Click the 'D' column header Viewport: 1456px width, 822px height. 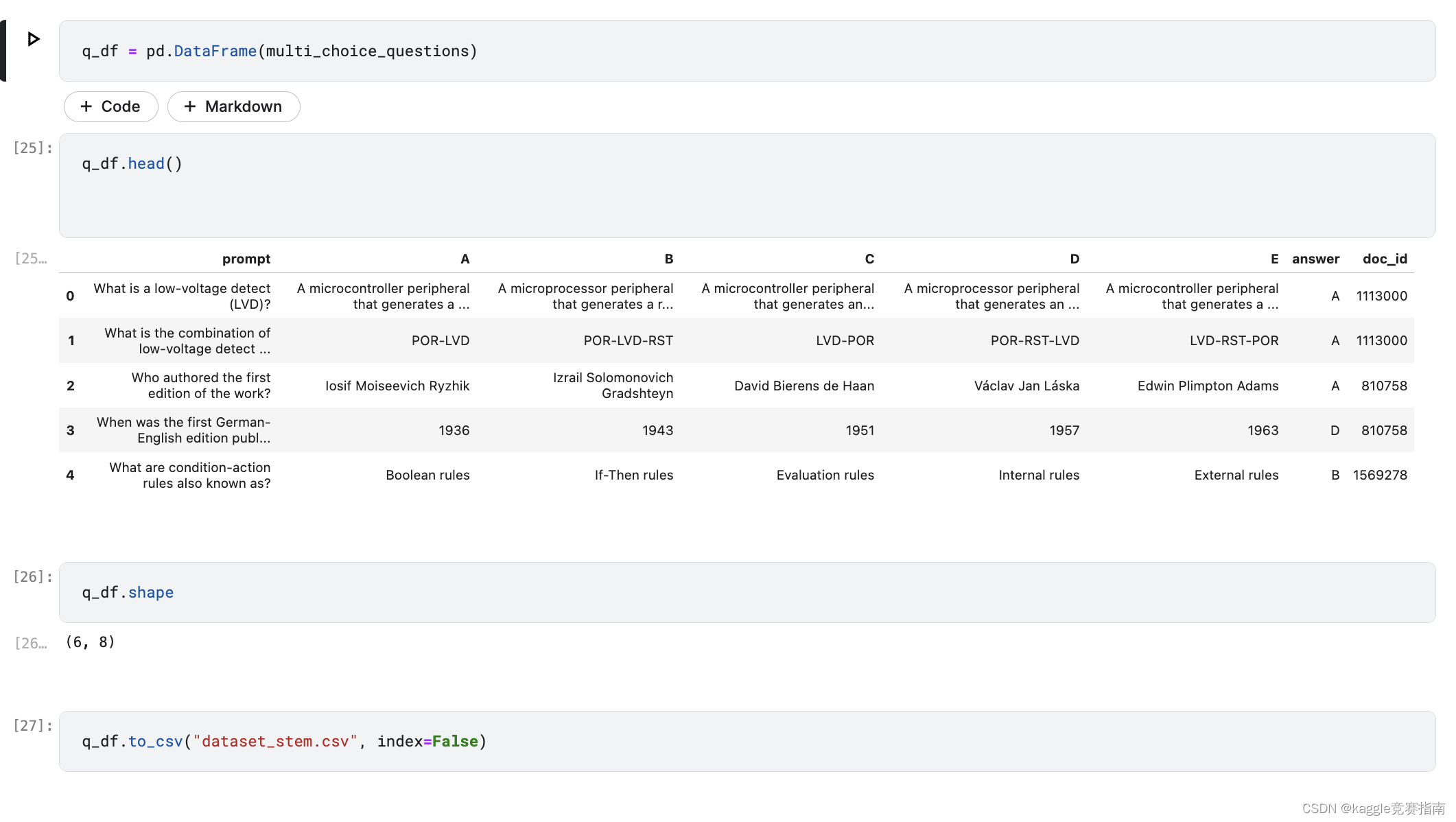[x=1075, y=259]
